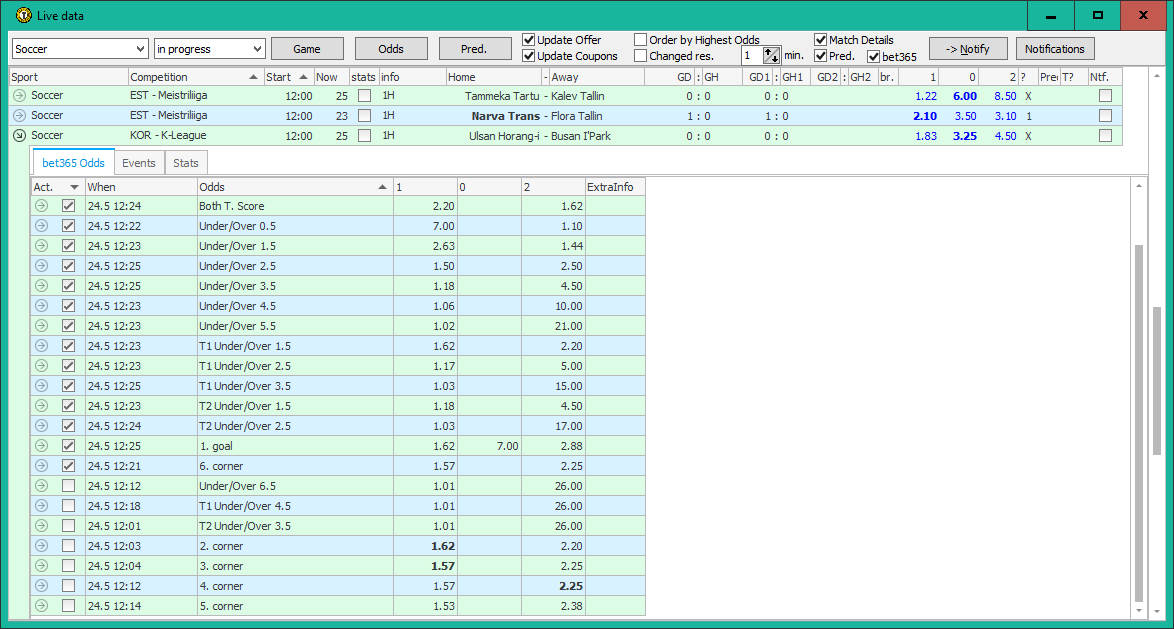Open the 'in progress' status dropdown

coord(259,47)
